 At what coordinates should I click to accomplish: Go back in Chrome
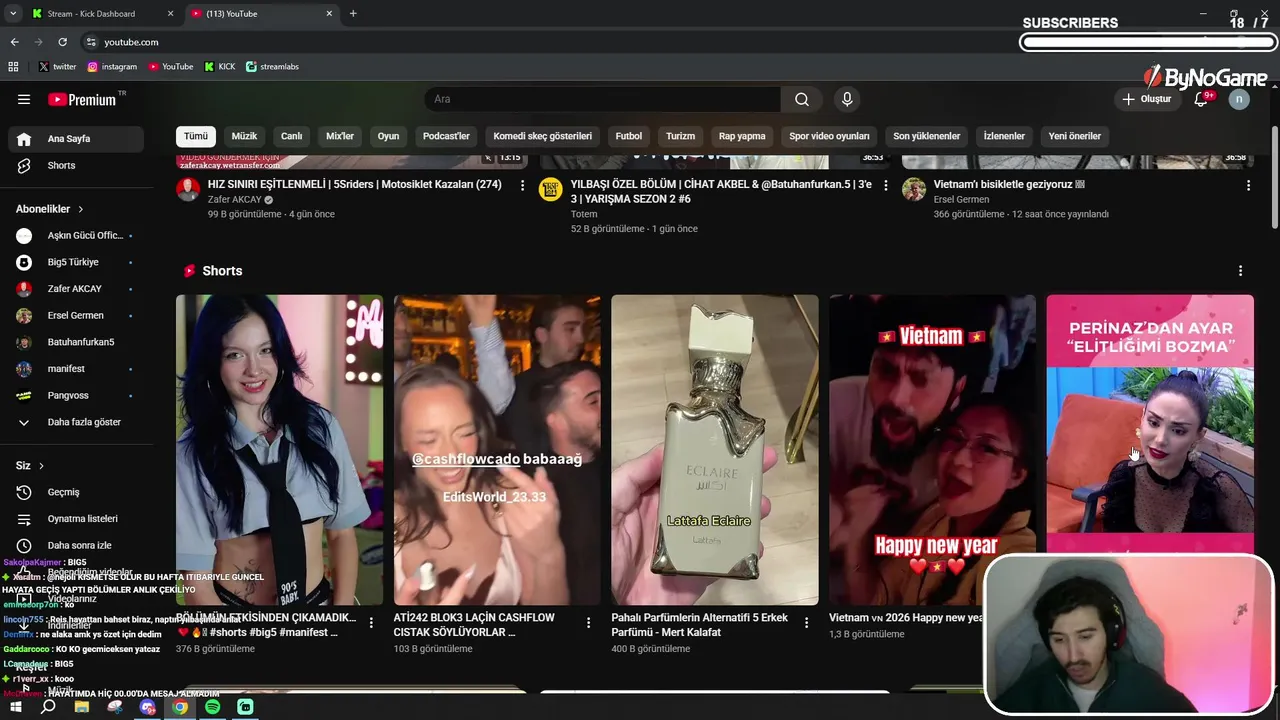pos(14,42)
